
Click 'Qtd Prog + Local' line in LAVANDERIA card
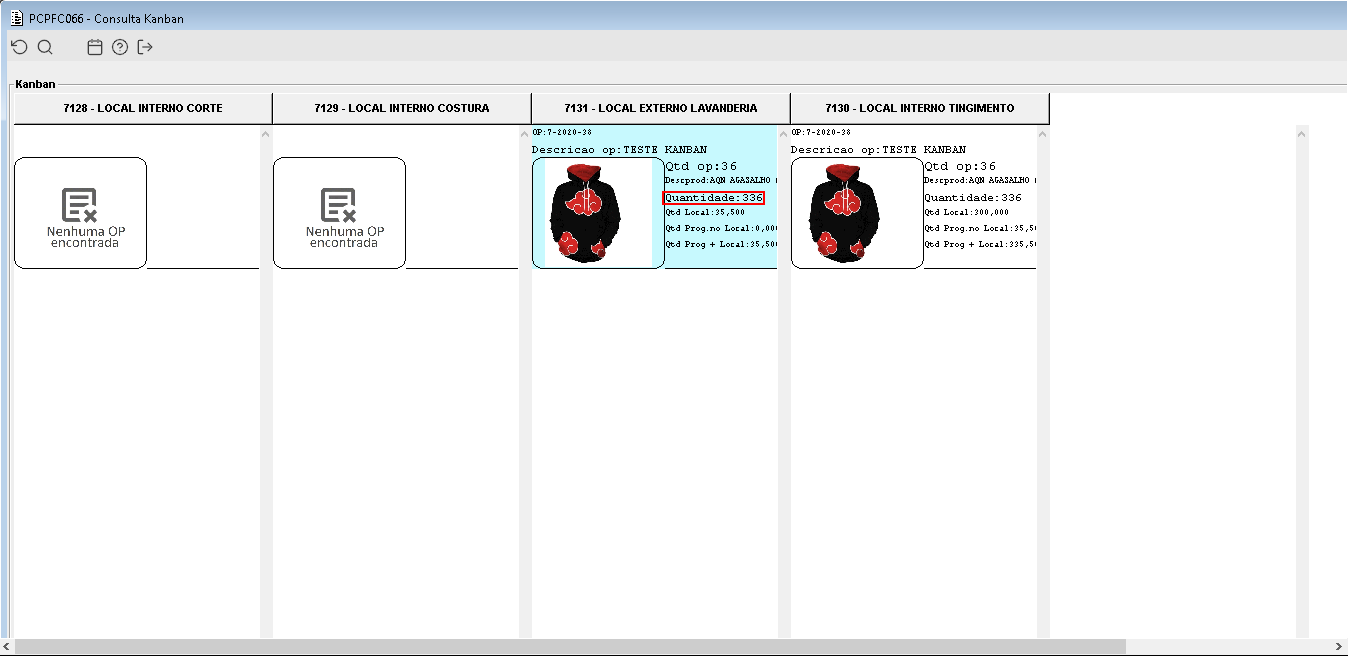tap(721, 244)
